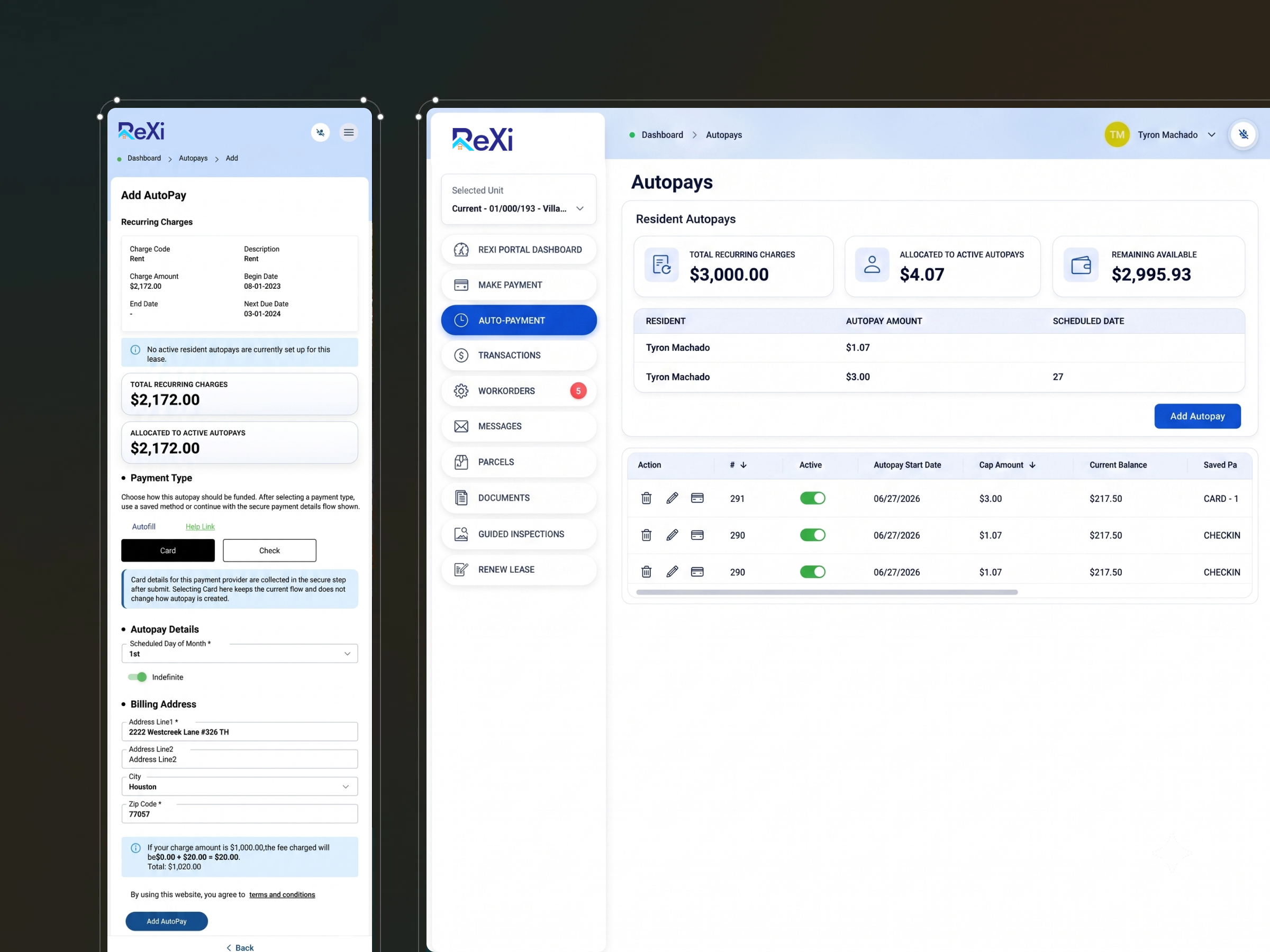The width and height of the screenshot is (1270, 952).
Task: Open Workorders page
Action: pos(519,391)
